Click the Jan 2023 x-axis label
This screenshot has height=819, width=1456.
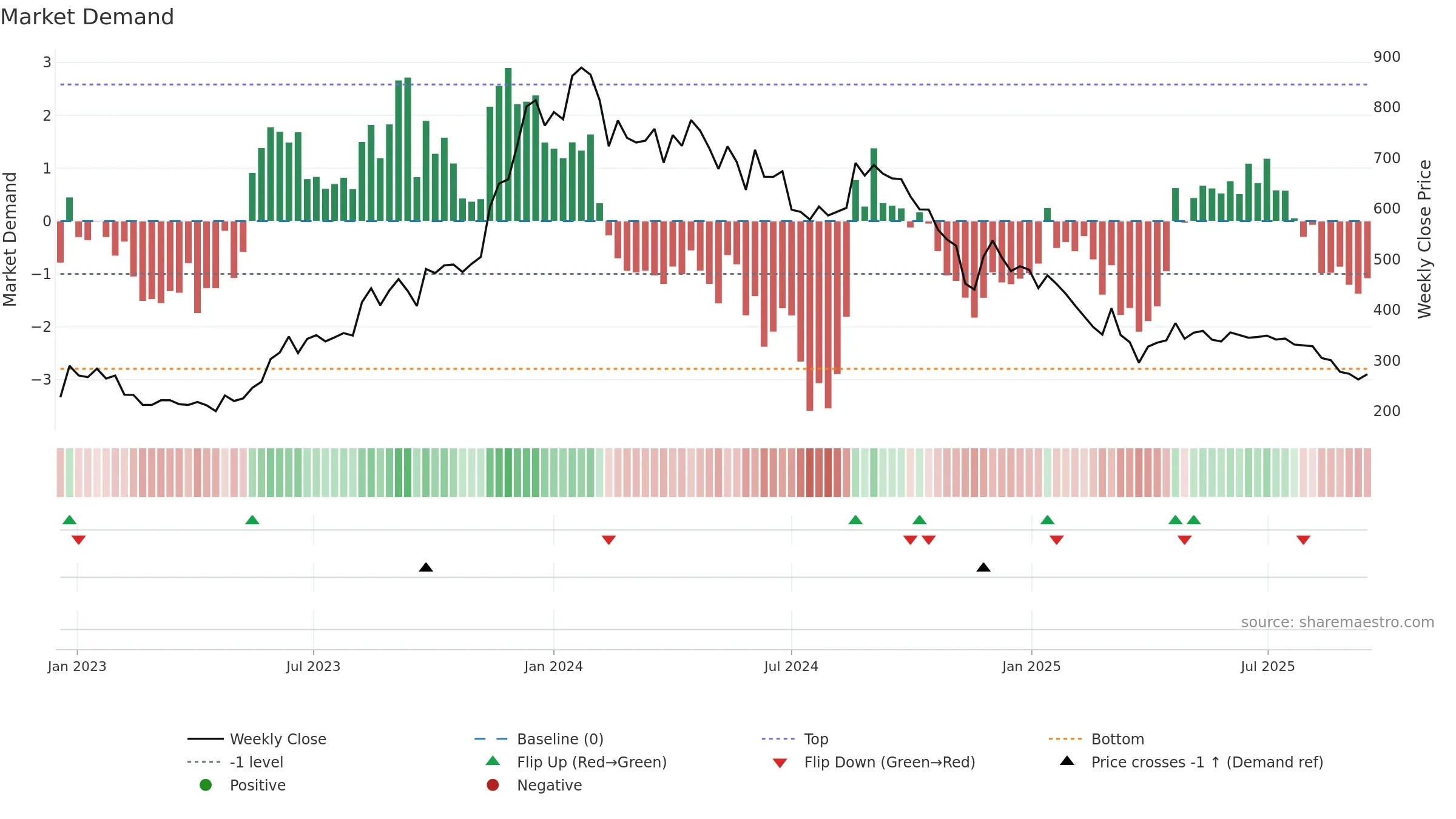point(77,667)
